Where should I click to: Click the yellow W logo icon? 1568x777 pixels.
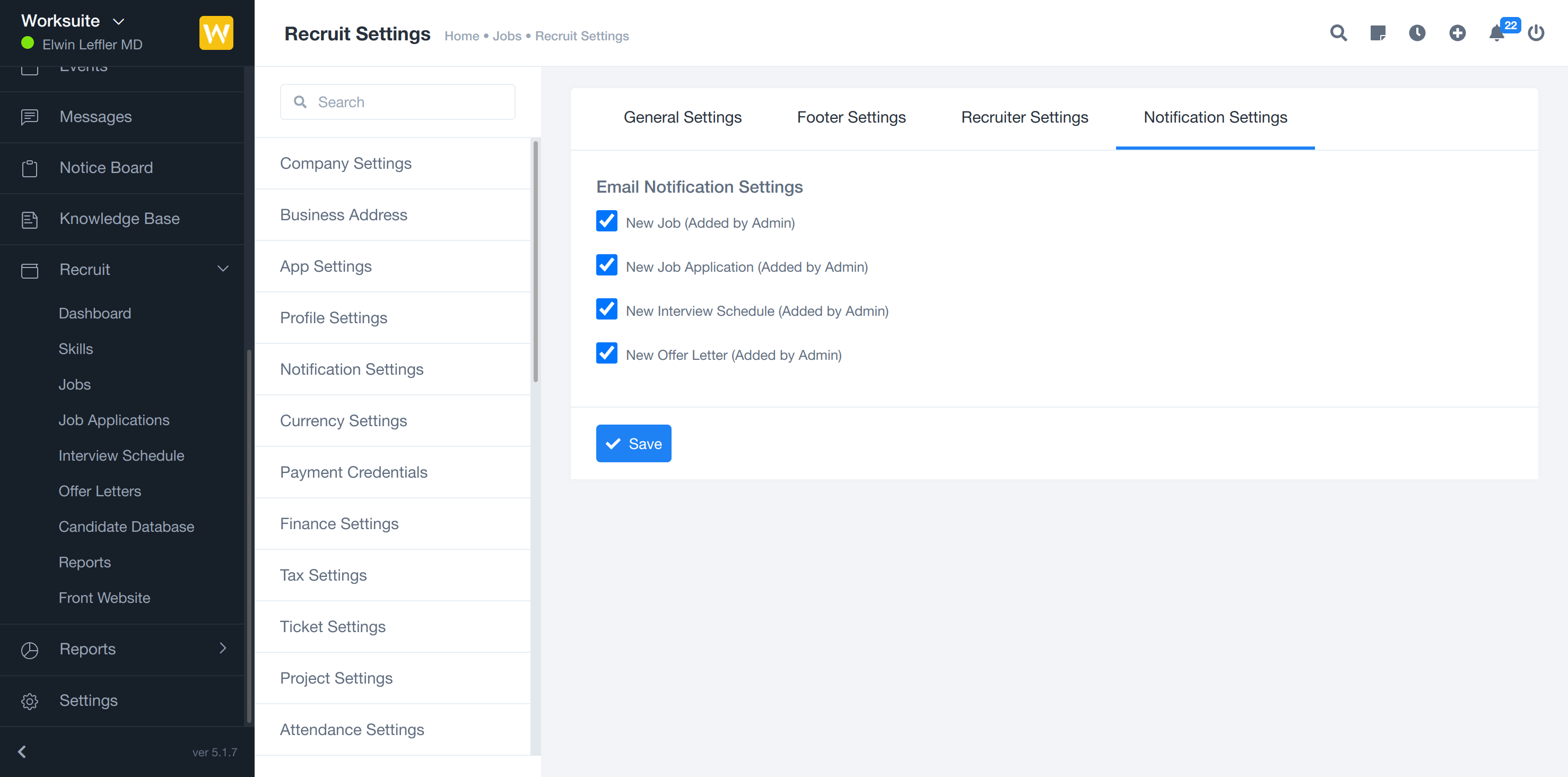[x=216, y=33]
